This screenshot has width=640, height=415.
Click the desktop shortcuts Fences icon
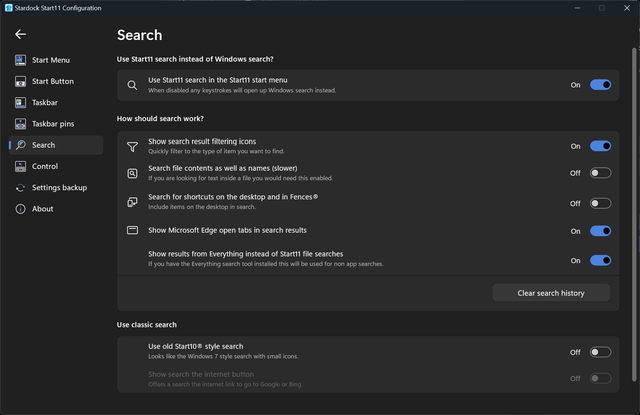pos(132,202)
